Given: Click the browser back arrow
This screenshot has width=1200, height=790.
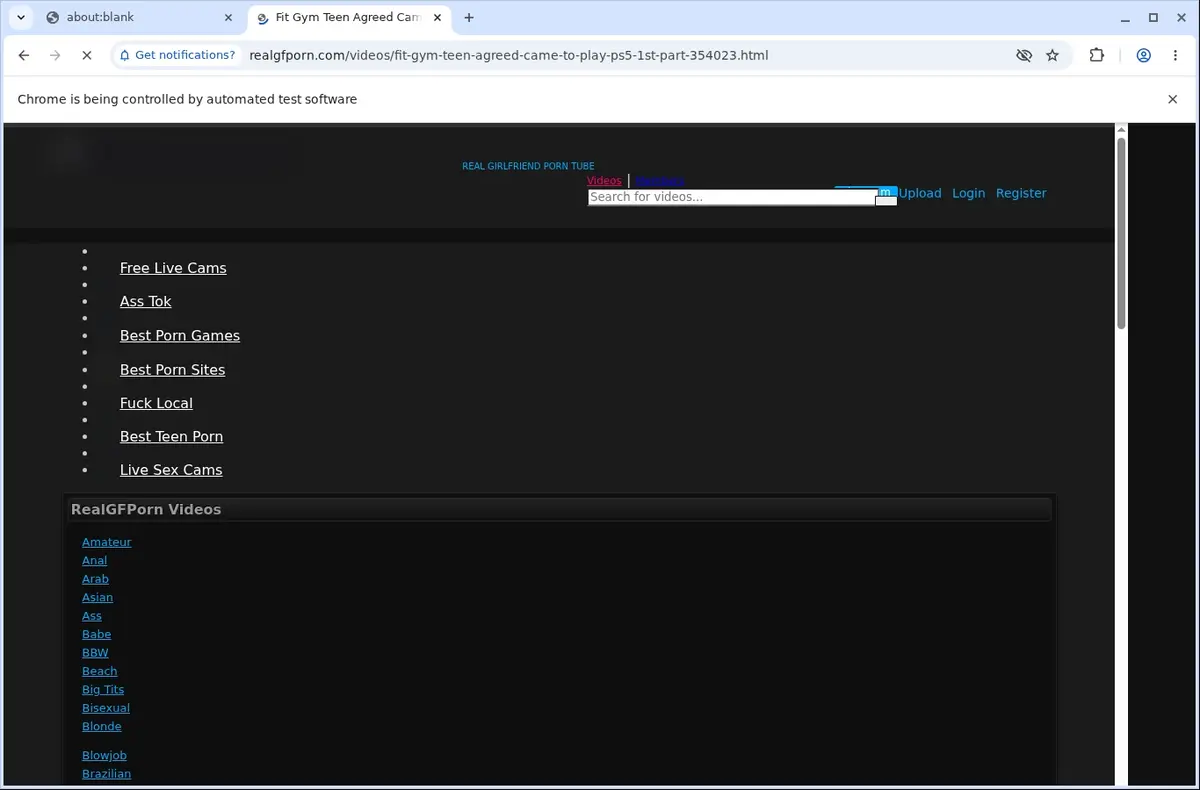Looking at the screenshot, I should pos(24,56).
